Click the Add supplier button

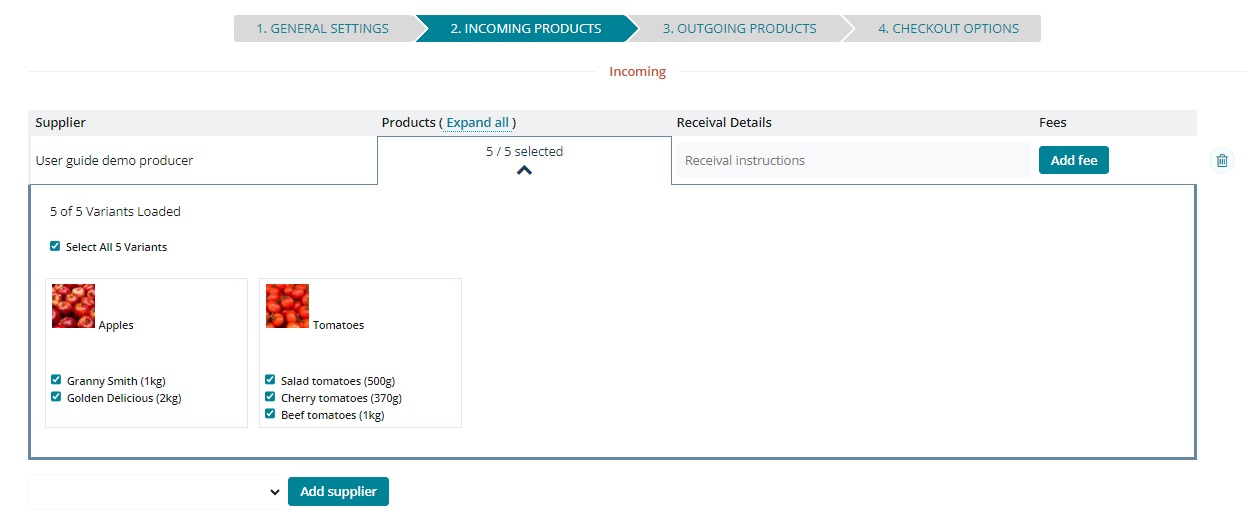338,492
